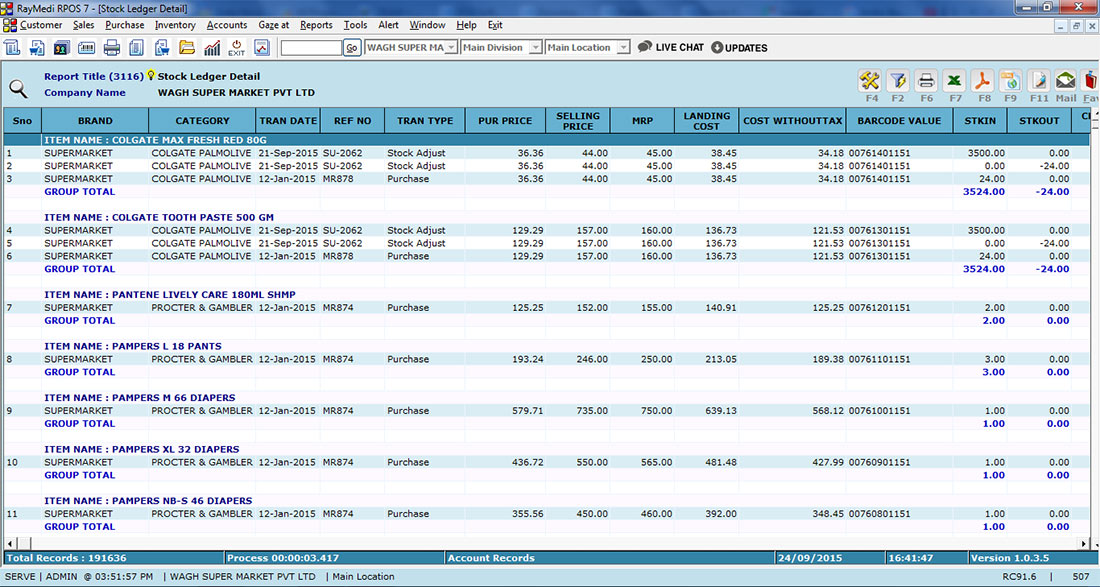
Task: Open LIVE CHAT
Action: (x=671, y=47)
